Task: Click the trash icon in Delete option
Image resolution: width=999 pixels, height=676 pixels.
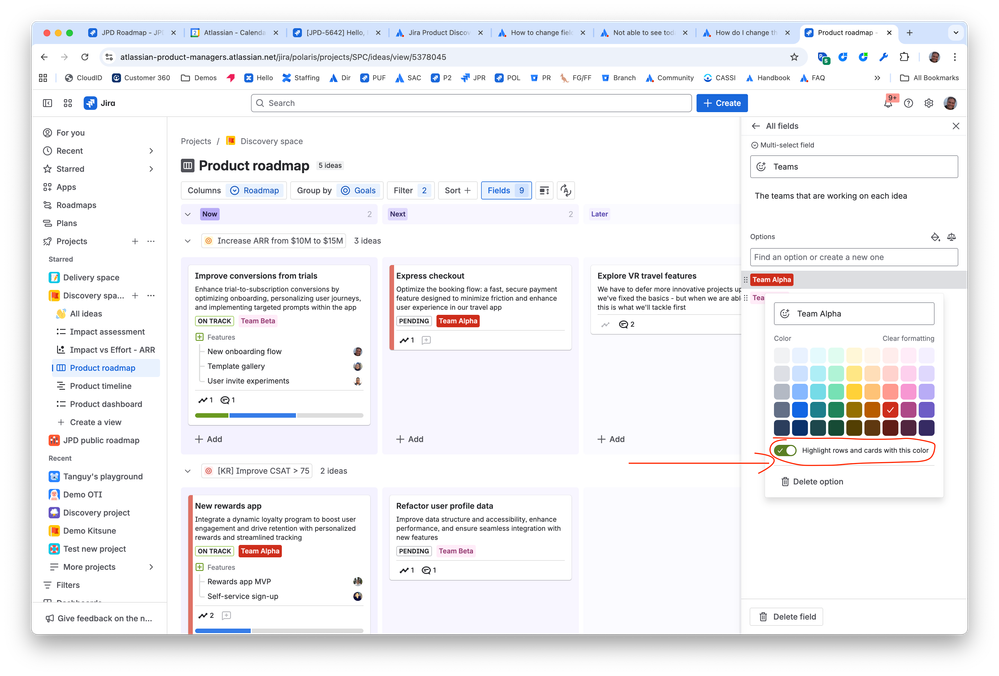Action: click(785, 482)
